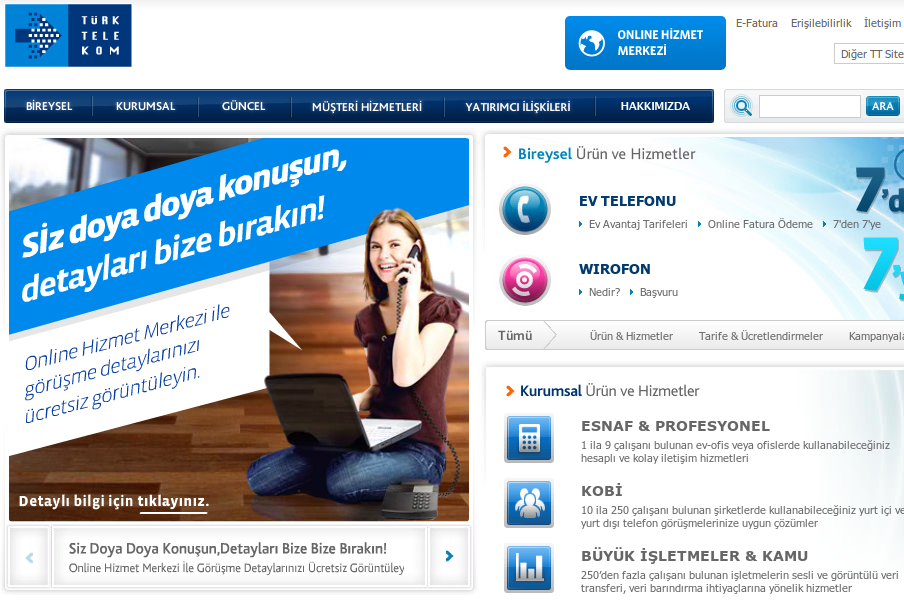The image size is (904, 604).
Task: Open the Ev Telefonu heading link
Action: pyautogui.click(x=627, y=201)
